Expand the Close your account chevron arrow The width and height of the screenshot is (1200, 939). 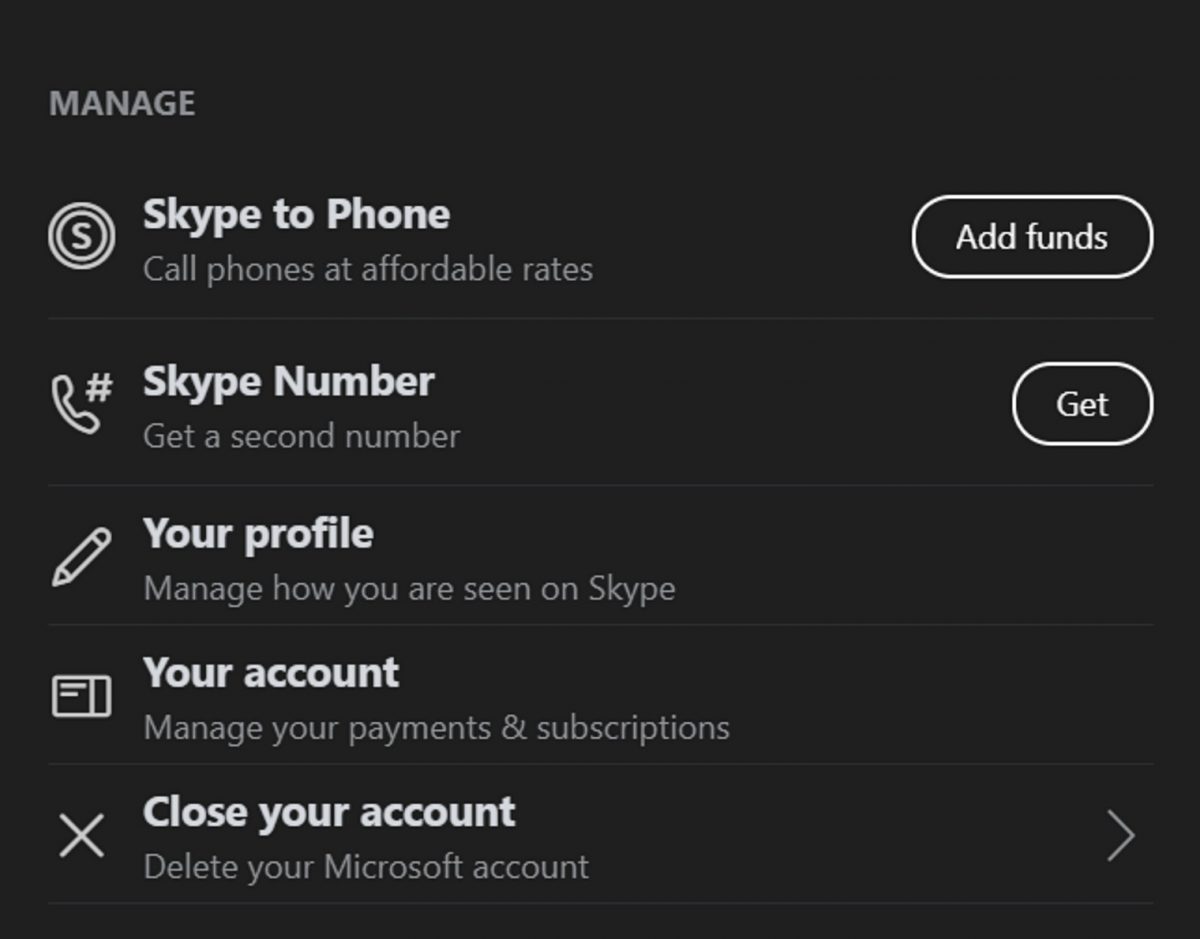click(x=1121, y=836)
